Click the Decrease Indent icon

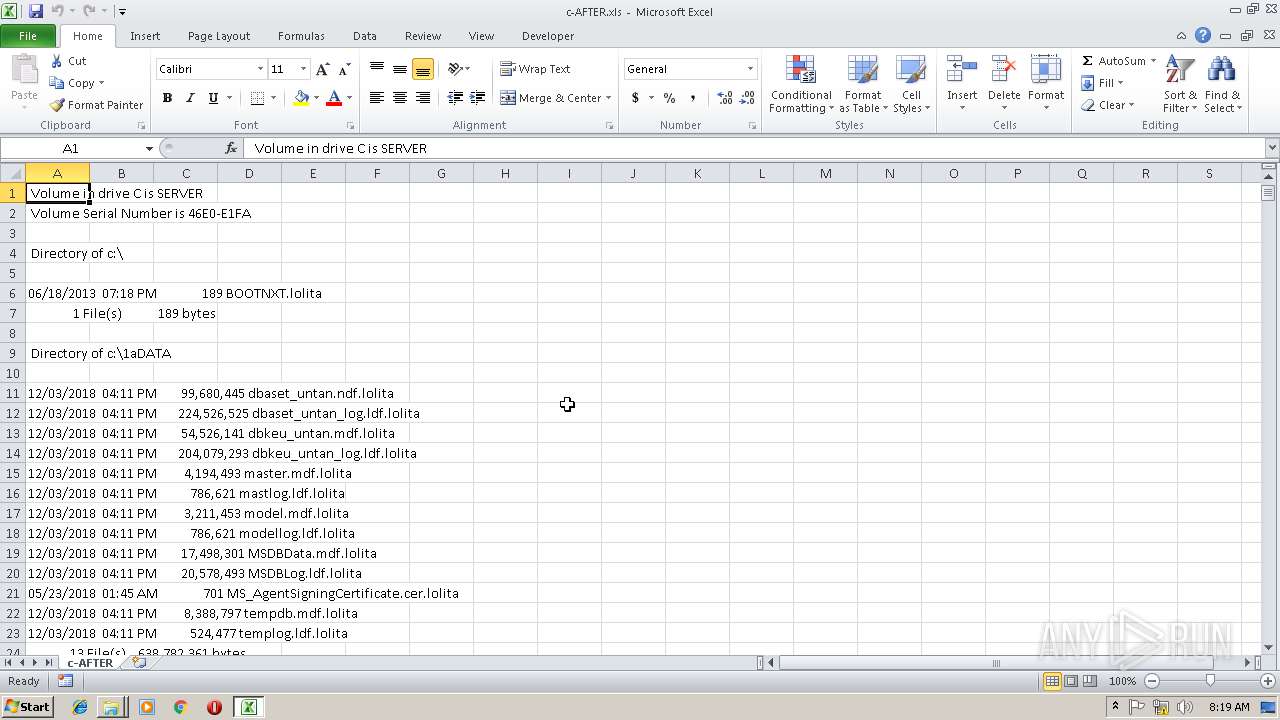455,98
